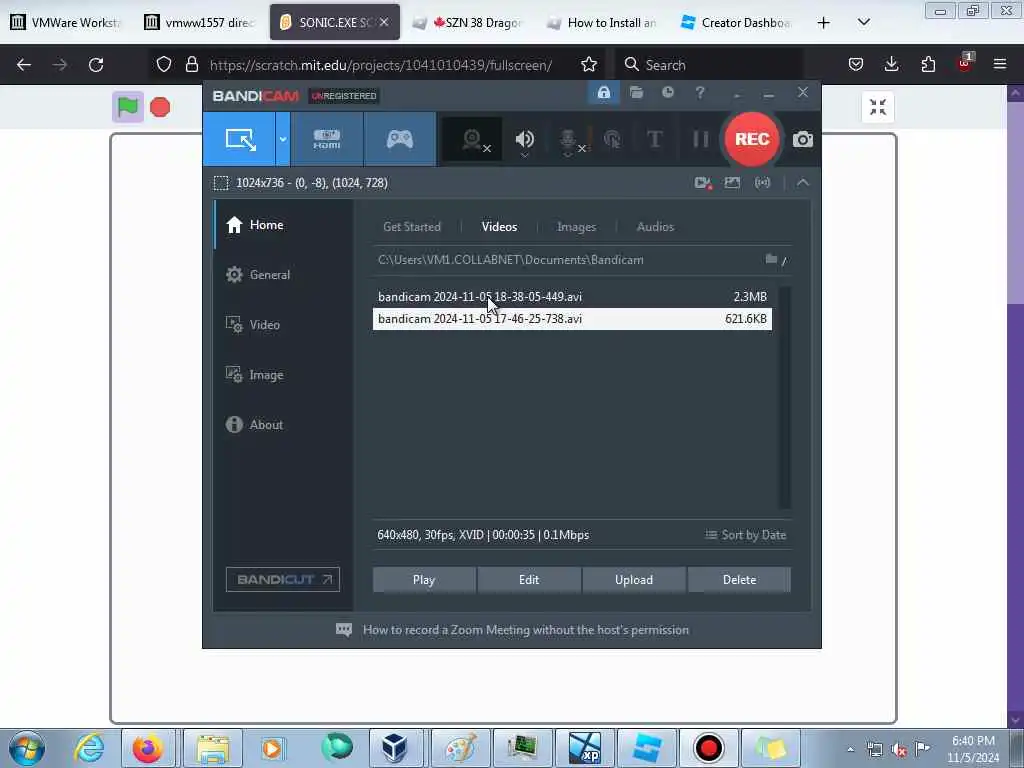Screen dimensions: 1024x768
Task: Select bandicam 2024-11-05 18-38-05-449.avi
Action: (572, 296)
